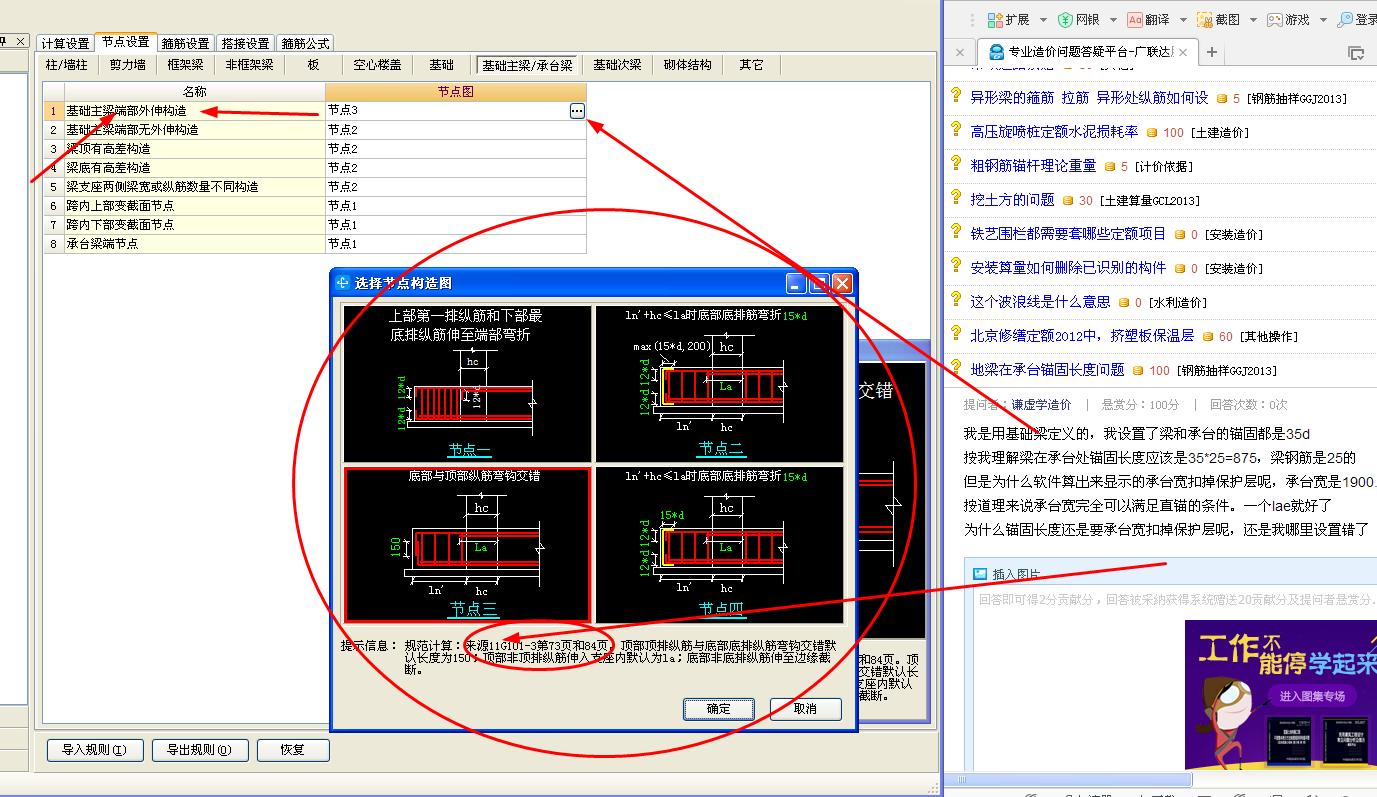Select the 空心楼盖 sub-tab
This screenshot has width=1377, height=797.
378,65
